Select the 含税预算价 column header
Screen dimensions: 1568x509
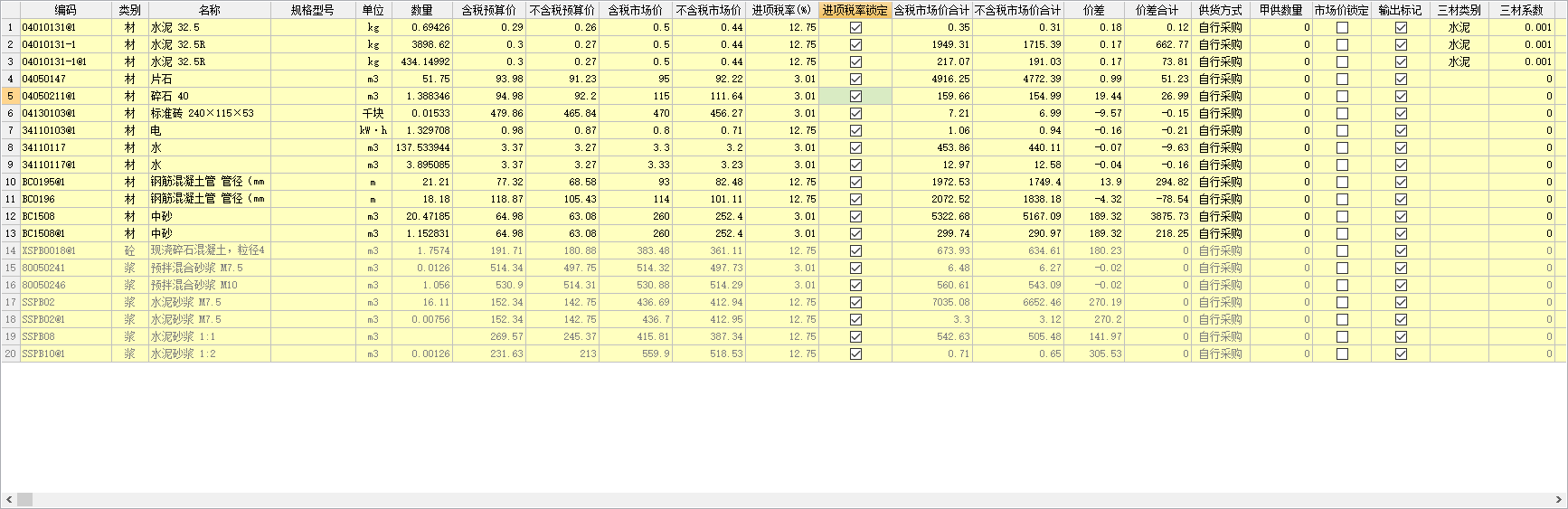(489, 10)
